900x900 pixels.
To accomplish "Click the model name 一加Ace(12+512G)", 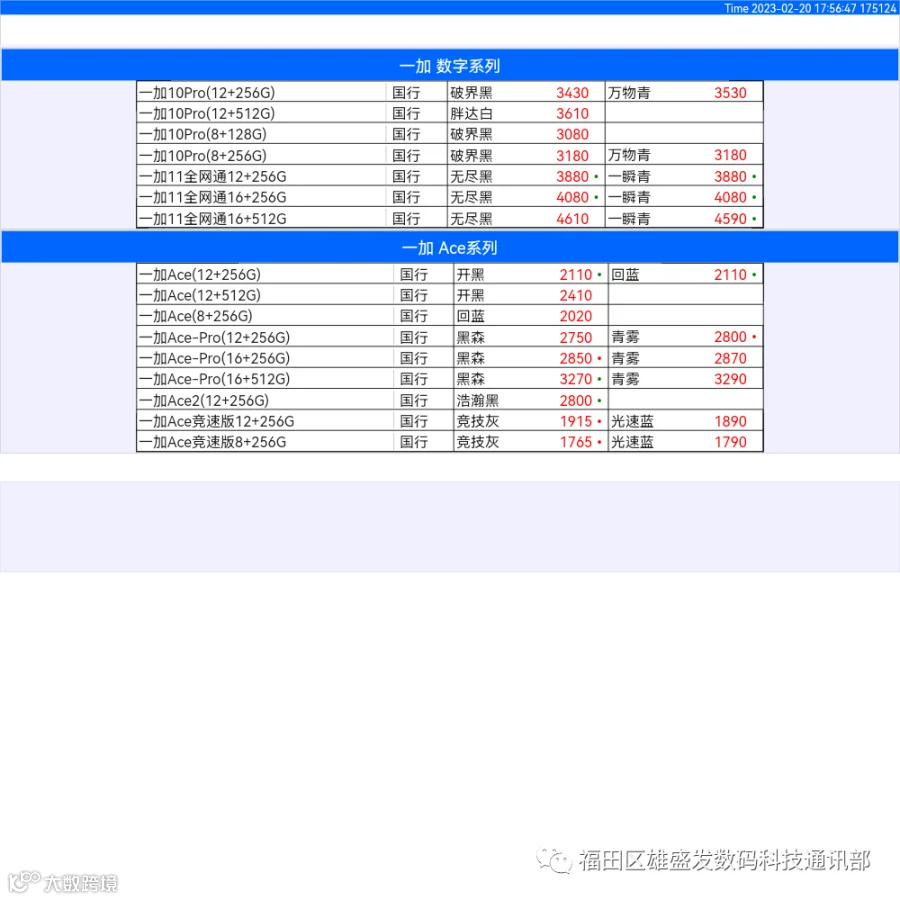I will pos(200,295).
